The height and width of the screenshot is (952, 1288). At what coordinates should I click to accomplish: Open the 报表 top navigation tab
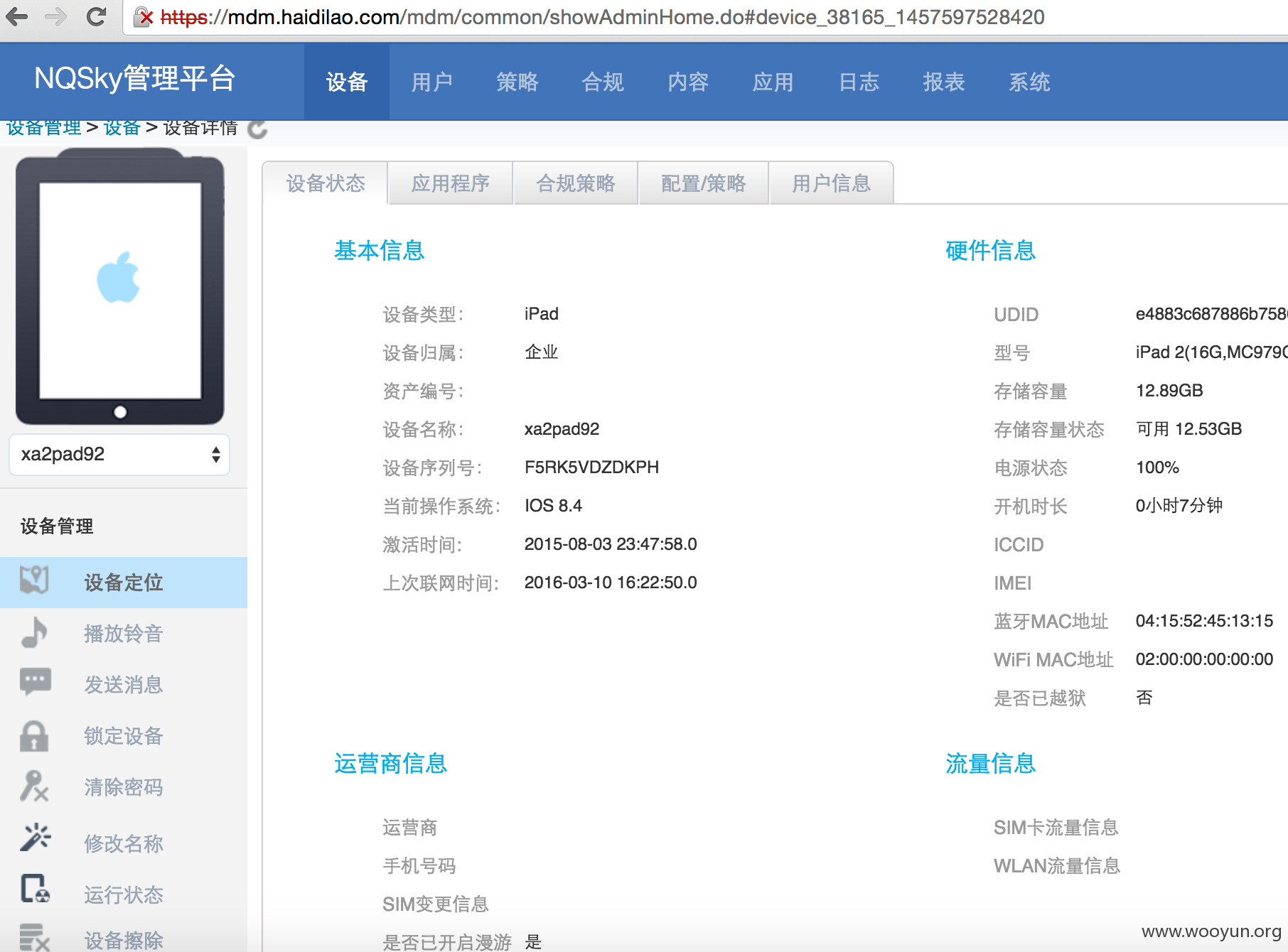click(x=944, y=82)
